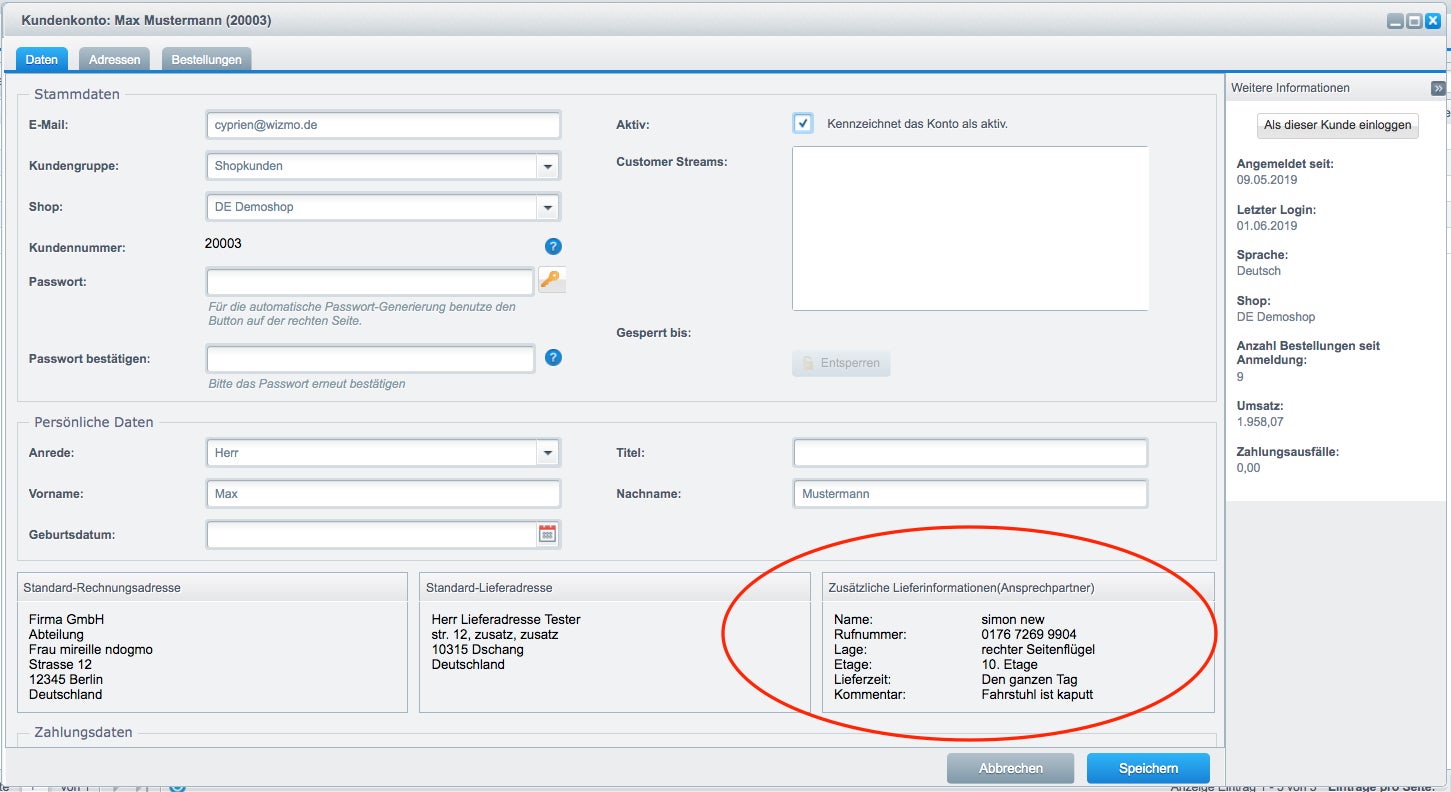Click Als dieser Kunde einloggen button

(1337, 125)
